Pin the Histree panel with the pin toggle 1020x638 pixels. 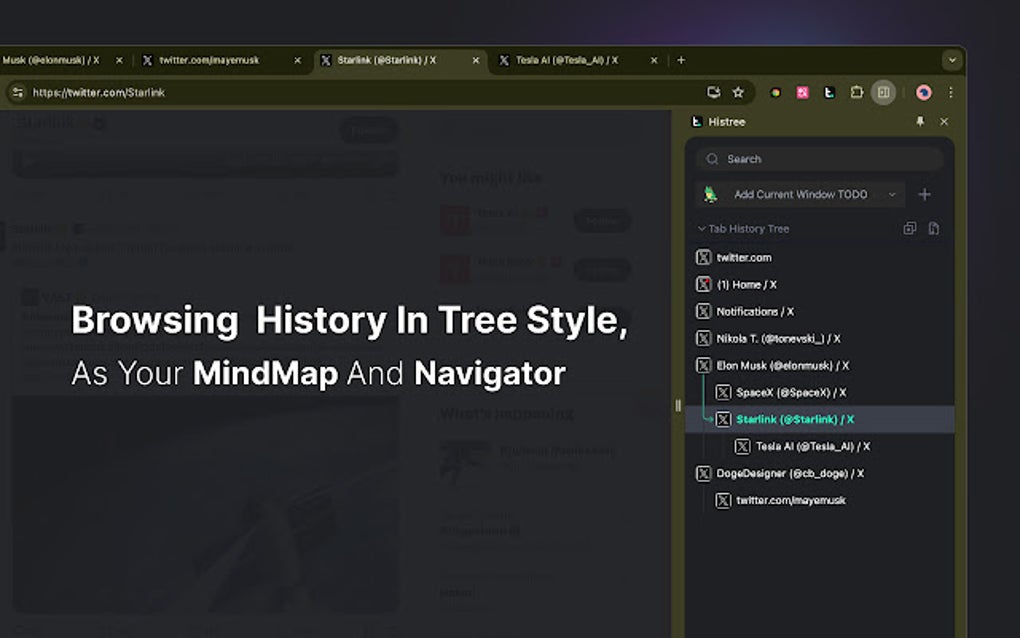click(921, 121)
